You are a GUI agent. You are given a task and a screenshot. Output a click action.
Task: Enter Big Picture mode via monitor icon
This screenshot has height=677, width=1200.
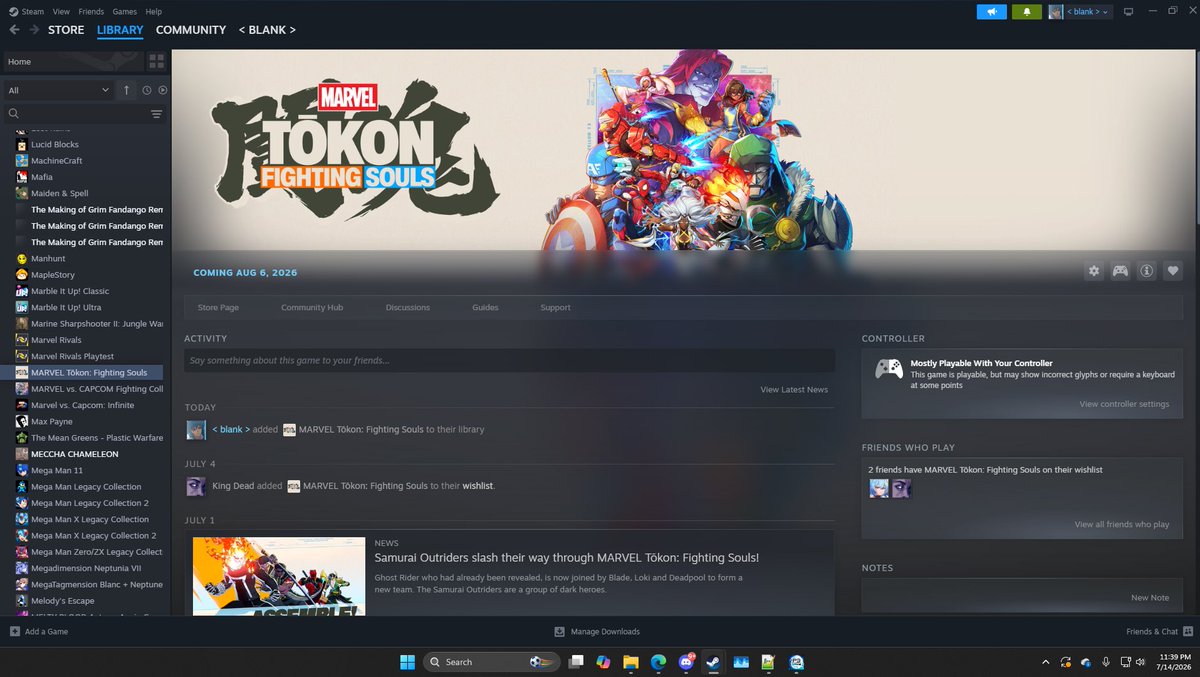coord(1129,12)
